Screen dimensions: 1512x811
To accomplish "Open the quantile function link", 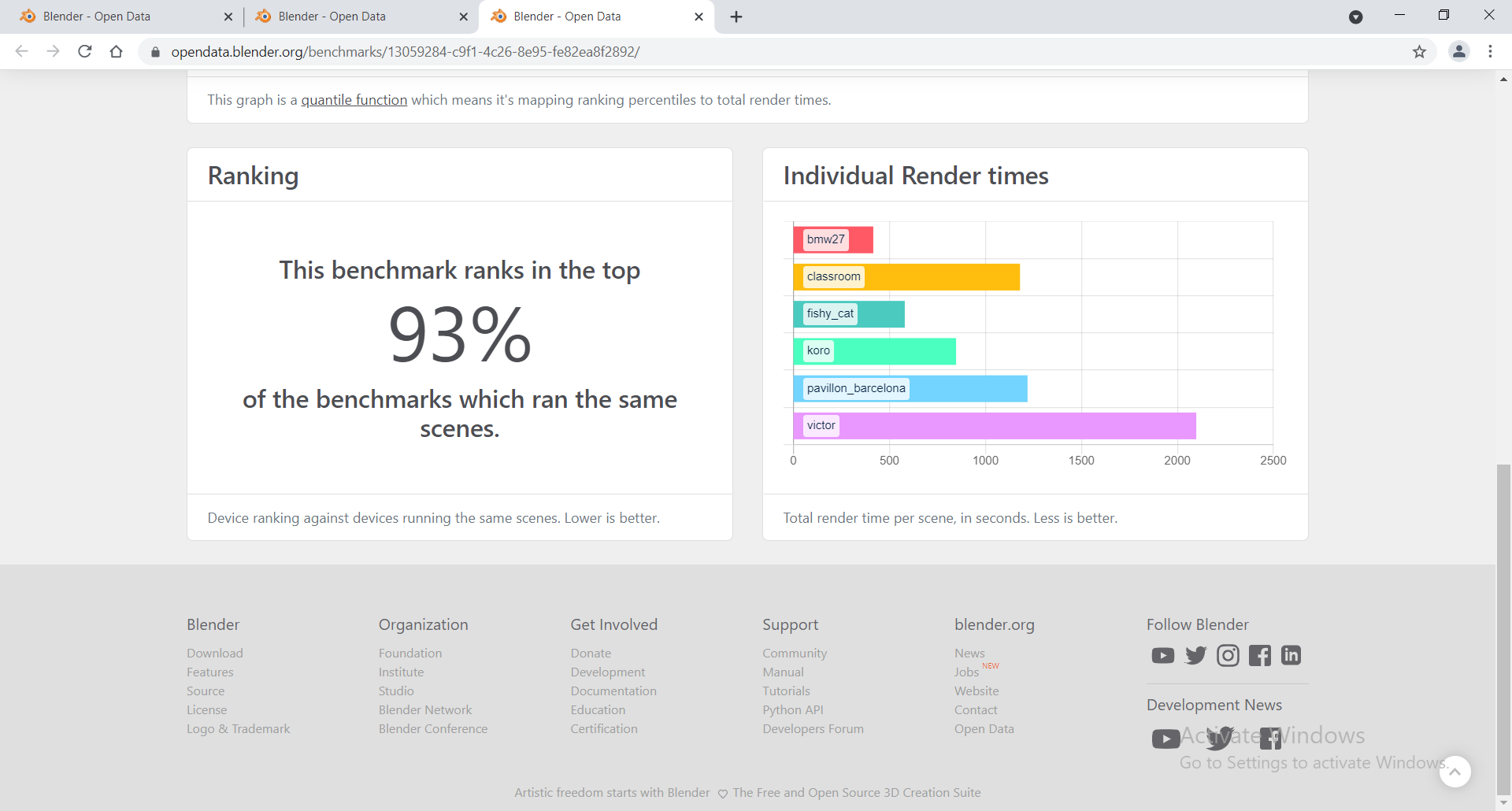I will coord(354,100).
